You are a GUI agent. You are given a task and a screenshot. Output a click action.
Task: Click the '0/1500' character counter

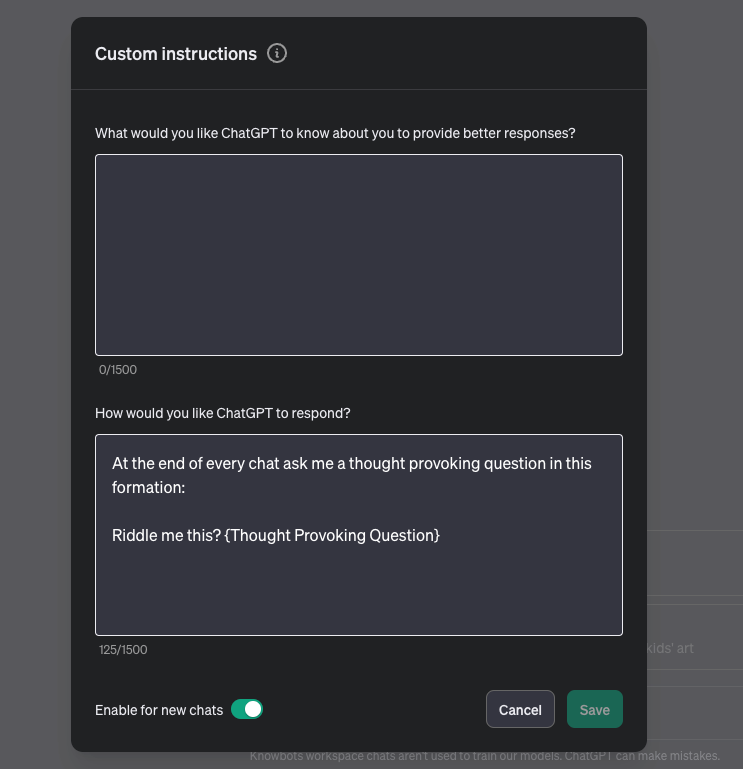pyautogui.click(x=118, y=370)
